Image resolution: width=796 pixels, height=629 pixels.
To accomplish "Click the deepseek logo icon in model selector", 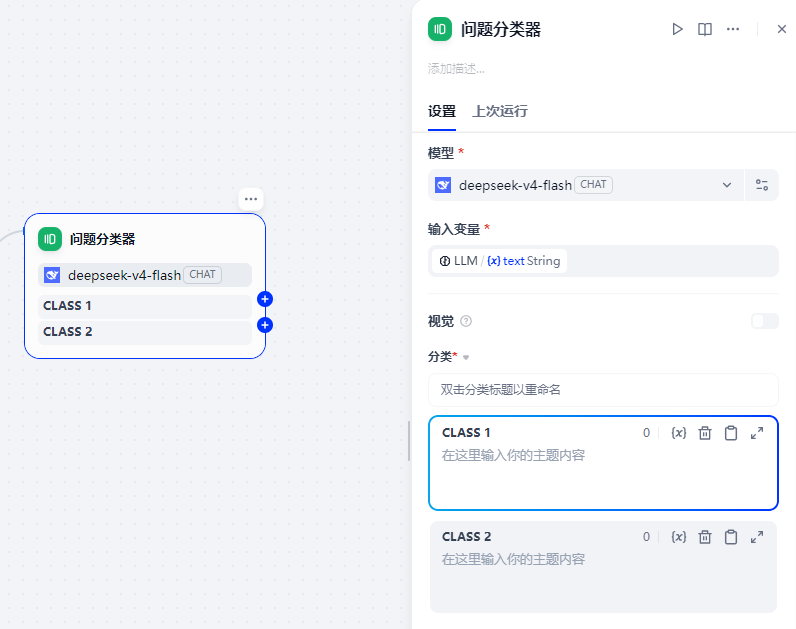I will pos(443,185).
